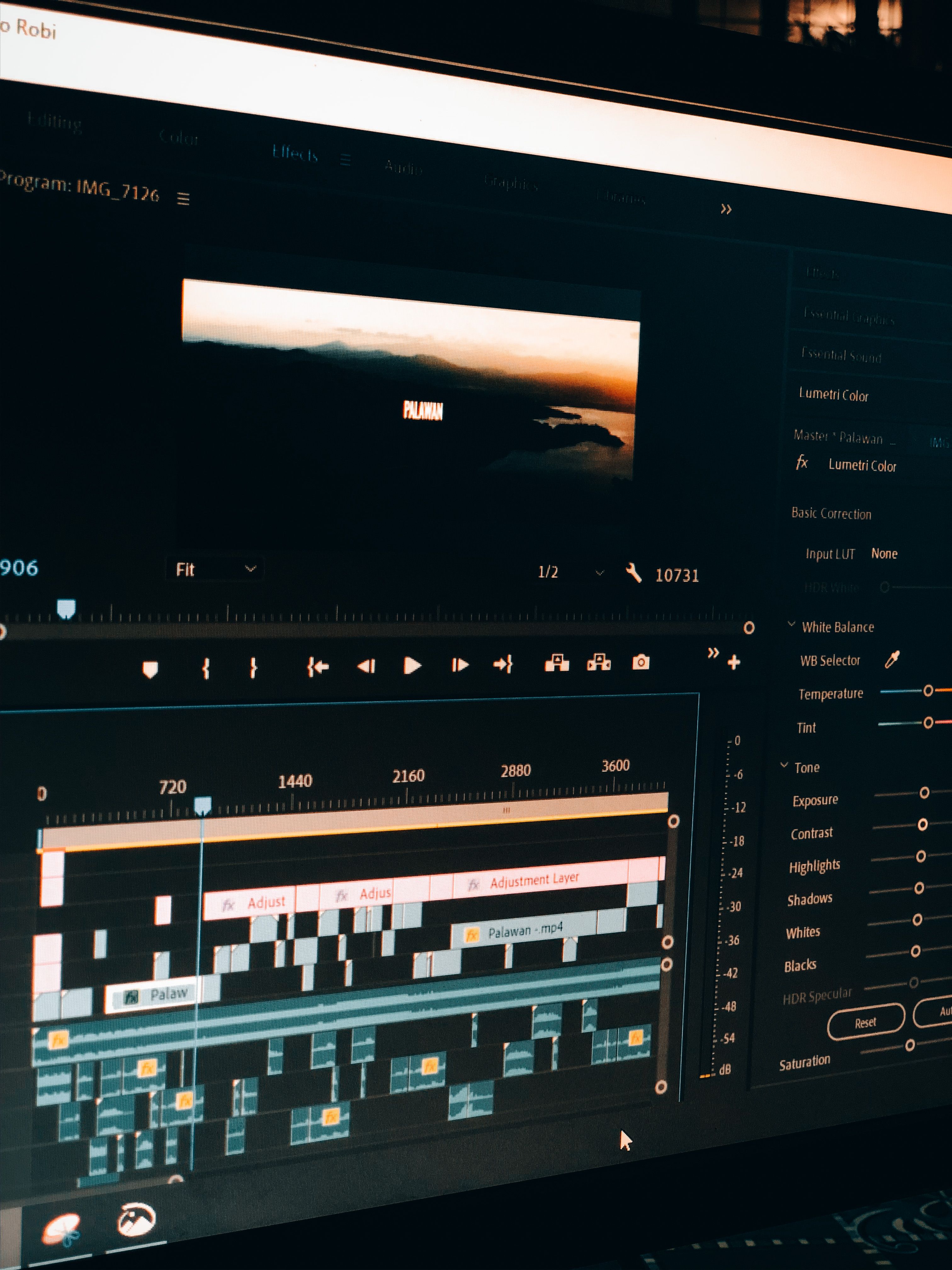Open the Input LUT dropdown set to None
Image resolution: width=952 pixels, height=1270 pixels.
(884, 553)
